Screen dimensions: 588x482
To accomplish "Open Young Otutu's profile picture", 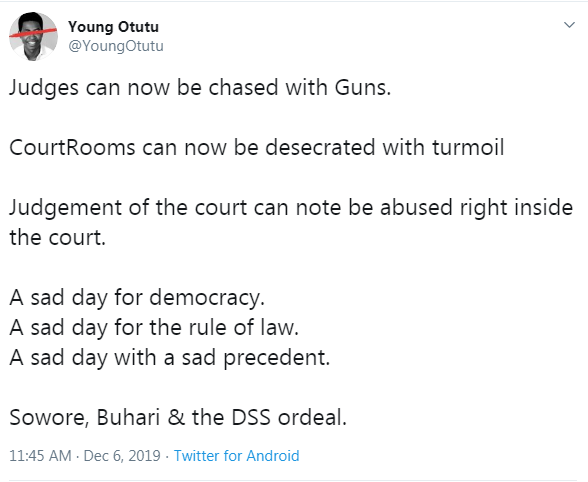I will [x=33, y=36].
